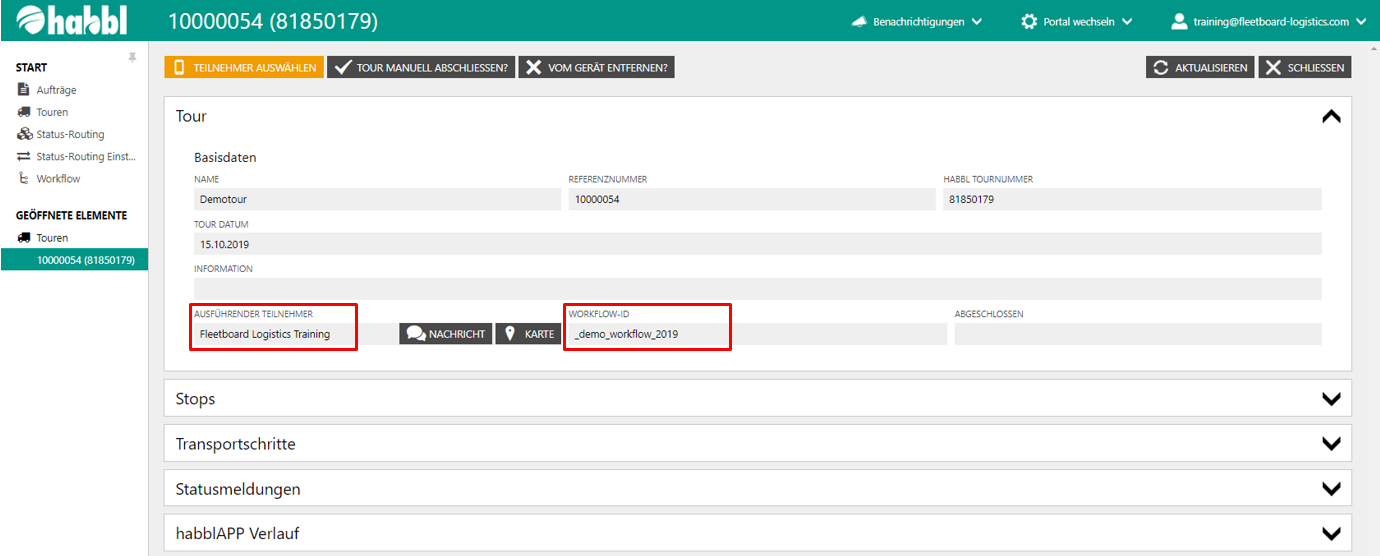Open Status-Routing Einstellungen sidebar entry
Viewport: 1380px width, 556px height.
coord(84,156)
